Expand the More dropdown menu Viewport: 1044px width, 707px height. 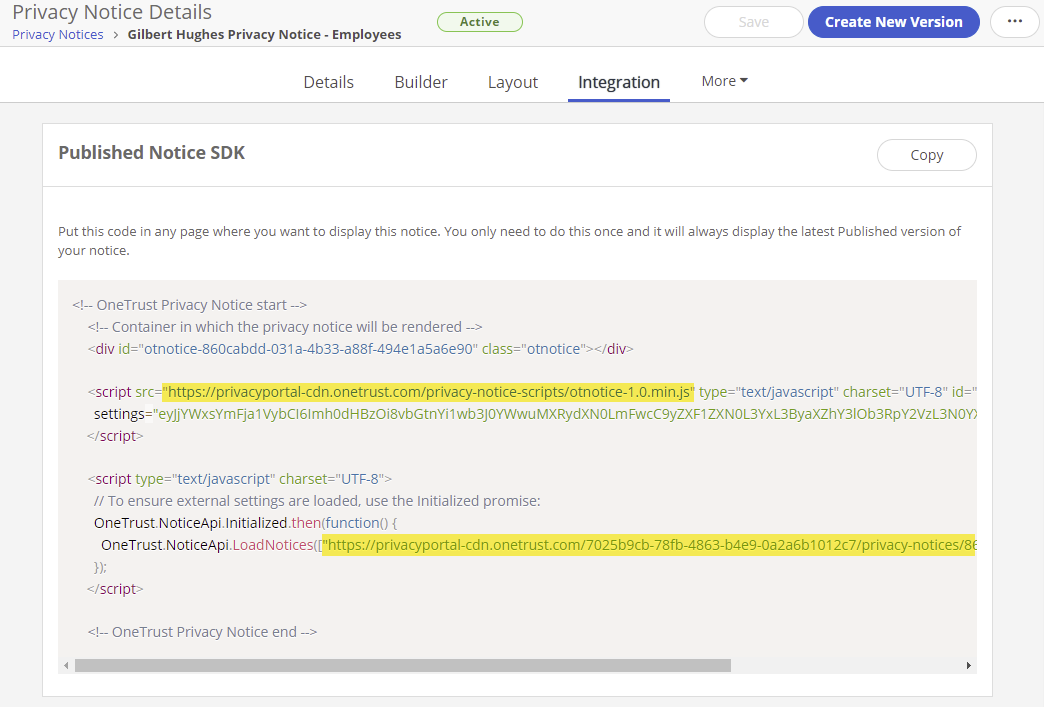click(x=724, y=81)
